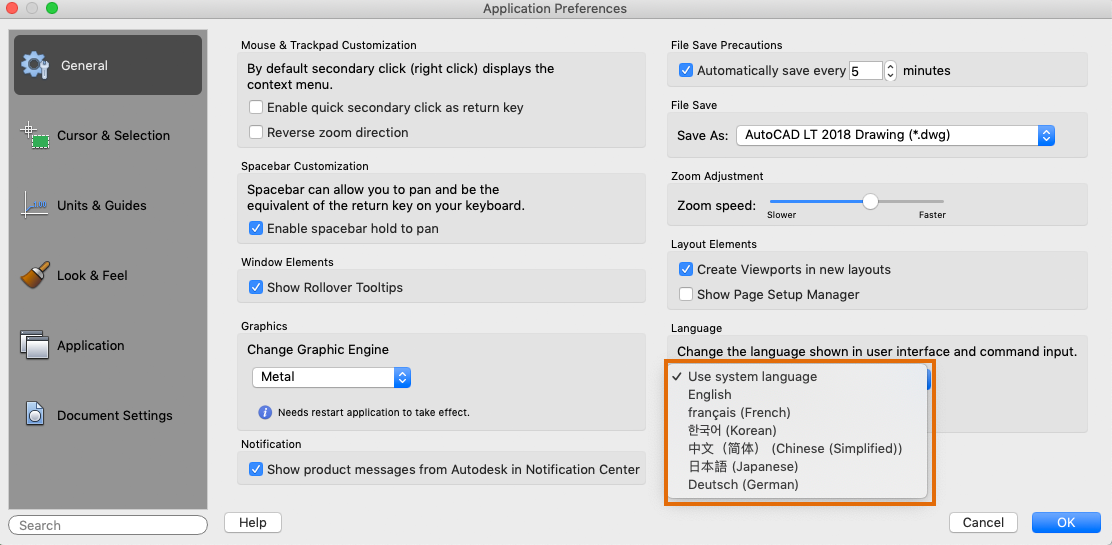Viewport: 1112px width, 545px height.
Task: Click the General gear icon
Action: pyautogui.click(x=35, y=65)
